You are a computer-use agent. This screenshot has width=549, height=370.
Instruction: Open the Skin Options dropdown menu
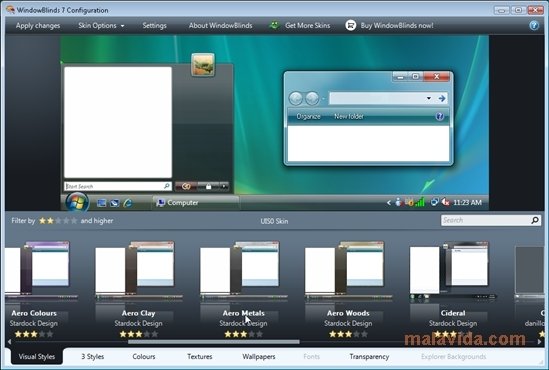pos(101,26)
